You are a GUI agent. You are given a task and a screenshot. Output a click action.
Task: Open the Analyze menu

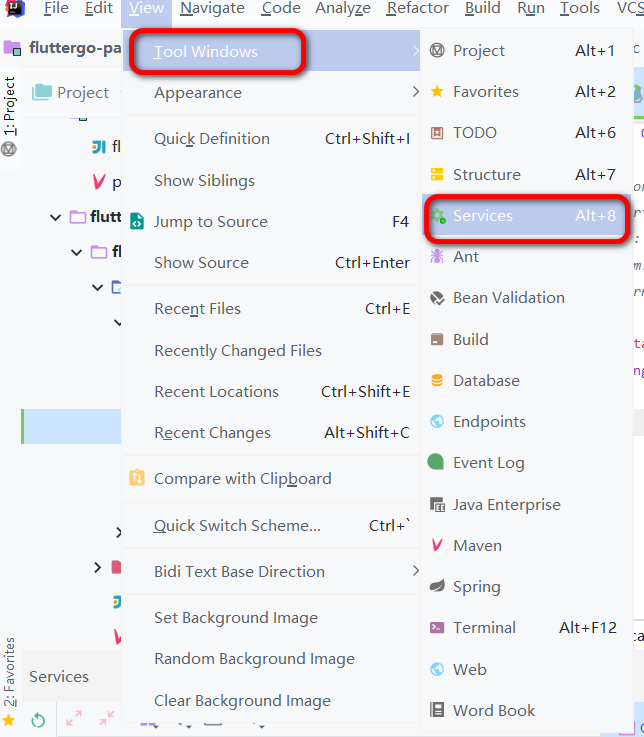(x=343, y=8)
